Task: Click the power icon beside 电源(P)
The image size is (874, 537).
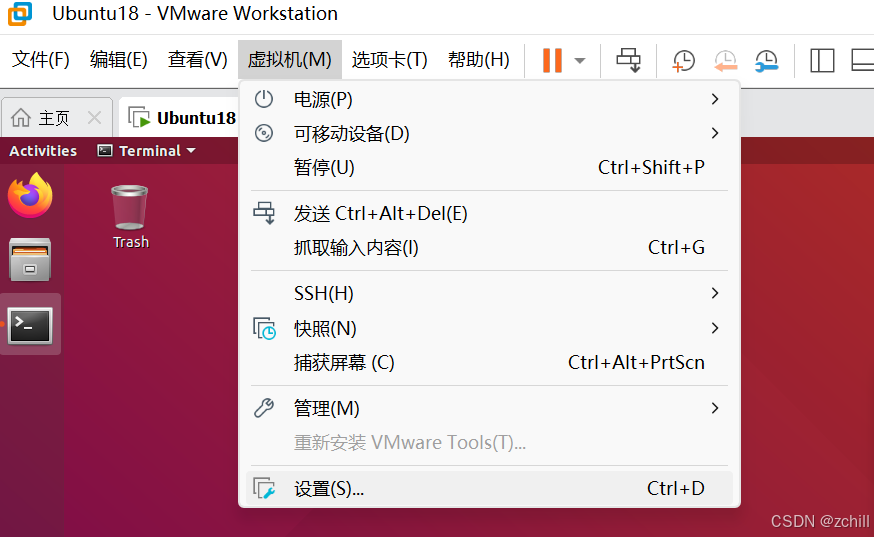Action: coord(264,99)
